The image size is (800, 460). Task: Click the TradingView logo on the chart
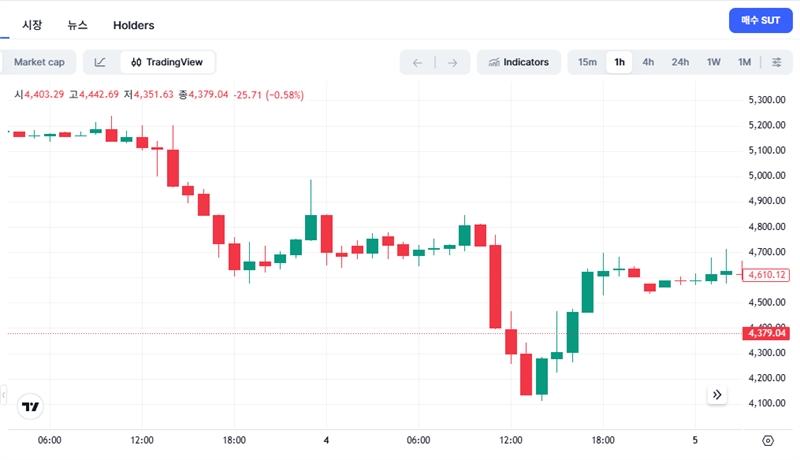tap(31, 406)
